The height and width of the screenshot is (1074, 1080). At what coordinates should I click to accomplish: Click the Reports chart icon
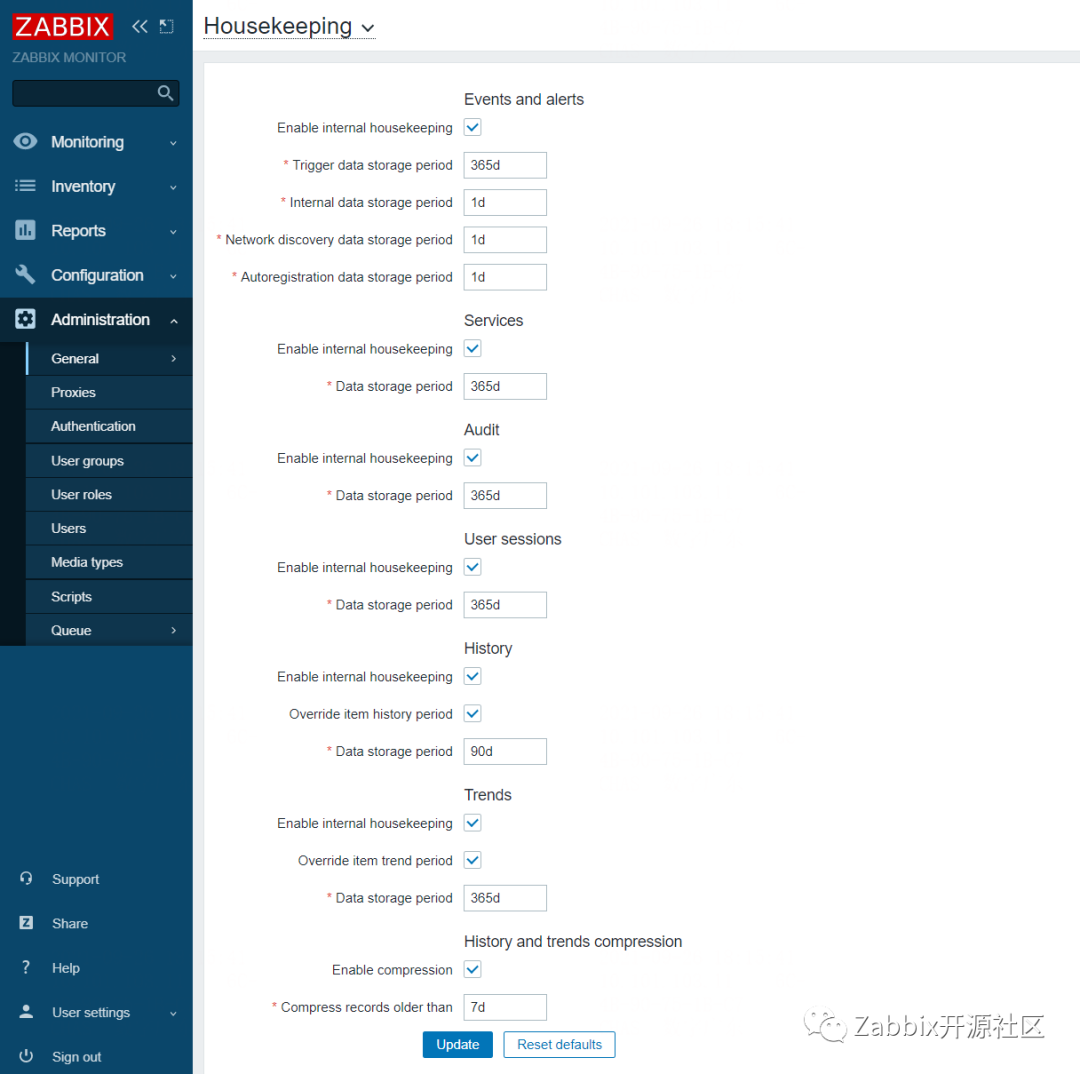click(x=25, y=230)
